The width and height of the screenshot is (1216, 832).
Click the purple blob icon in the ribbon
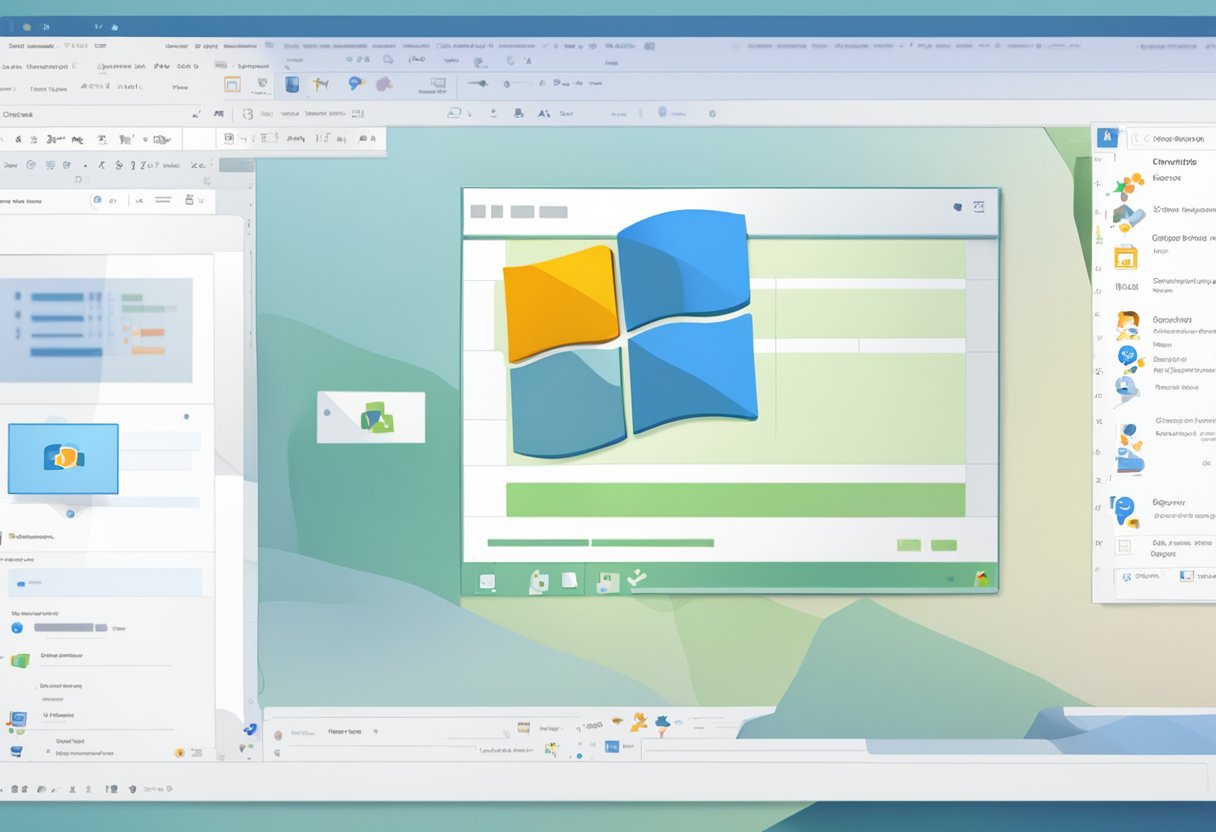(384, 85)
